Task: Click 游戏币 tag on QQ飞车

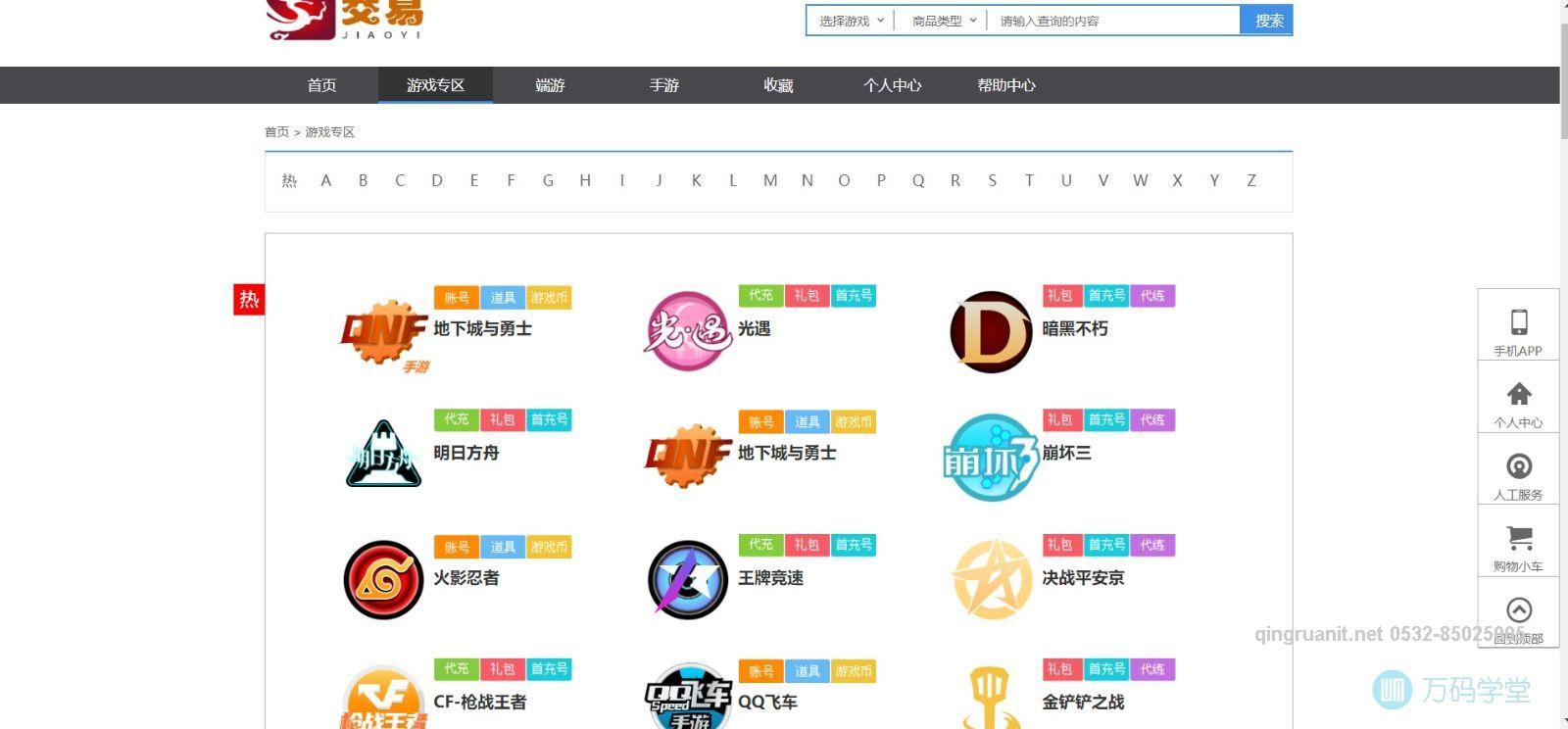Action: [854, 671]
